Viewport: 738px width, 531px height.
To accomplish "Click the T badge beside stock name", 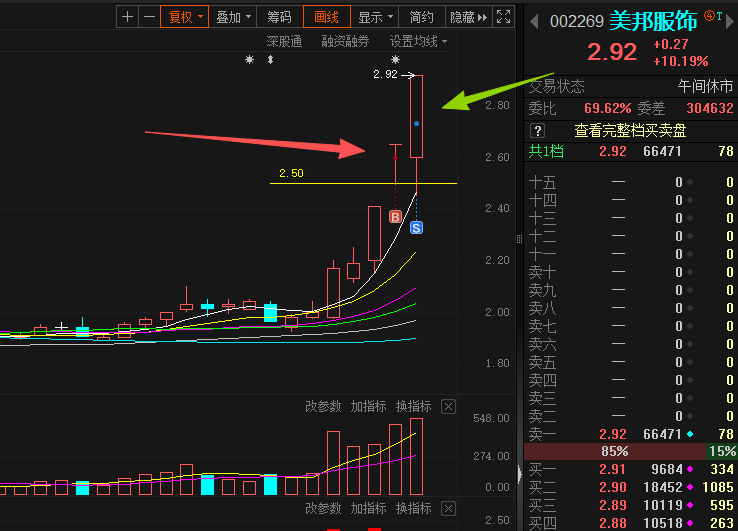I will click(719, 16).
